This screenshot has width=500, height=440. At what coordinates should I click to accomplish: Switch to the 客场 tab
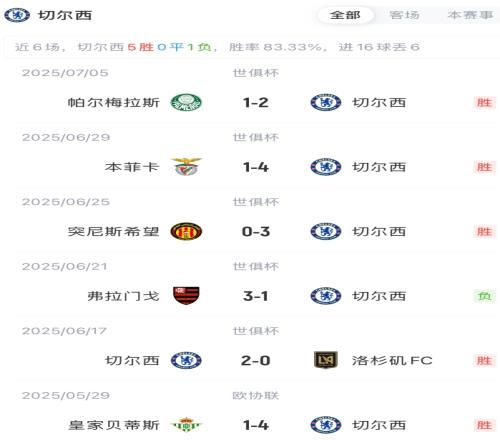(404, 15)
